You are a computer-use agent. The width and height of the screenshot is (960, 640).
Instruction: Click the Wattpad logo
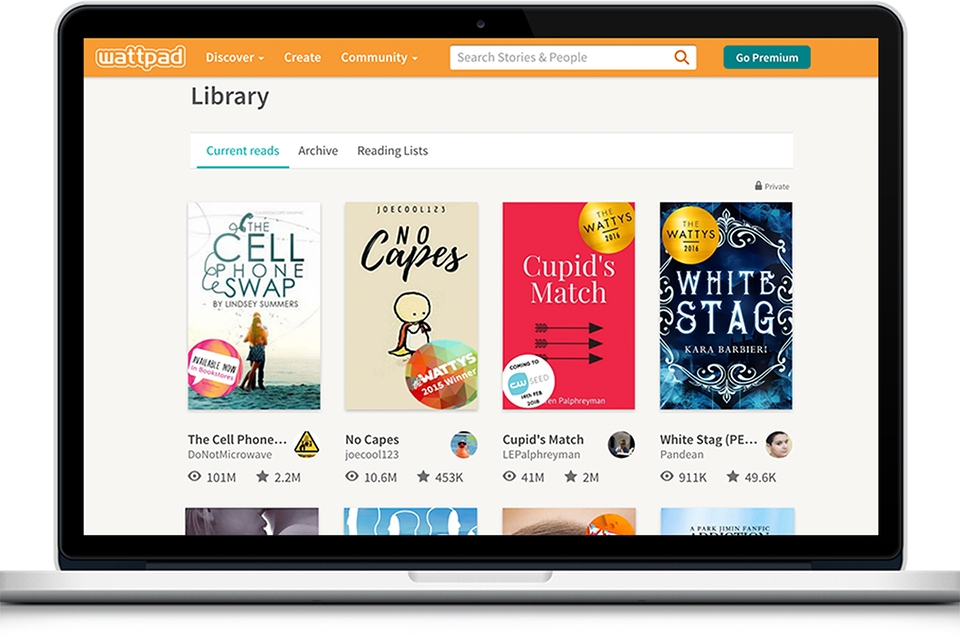coord(140,57)
